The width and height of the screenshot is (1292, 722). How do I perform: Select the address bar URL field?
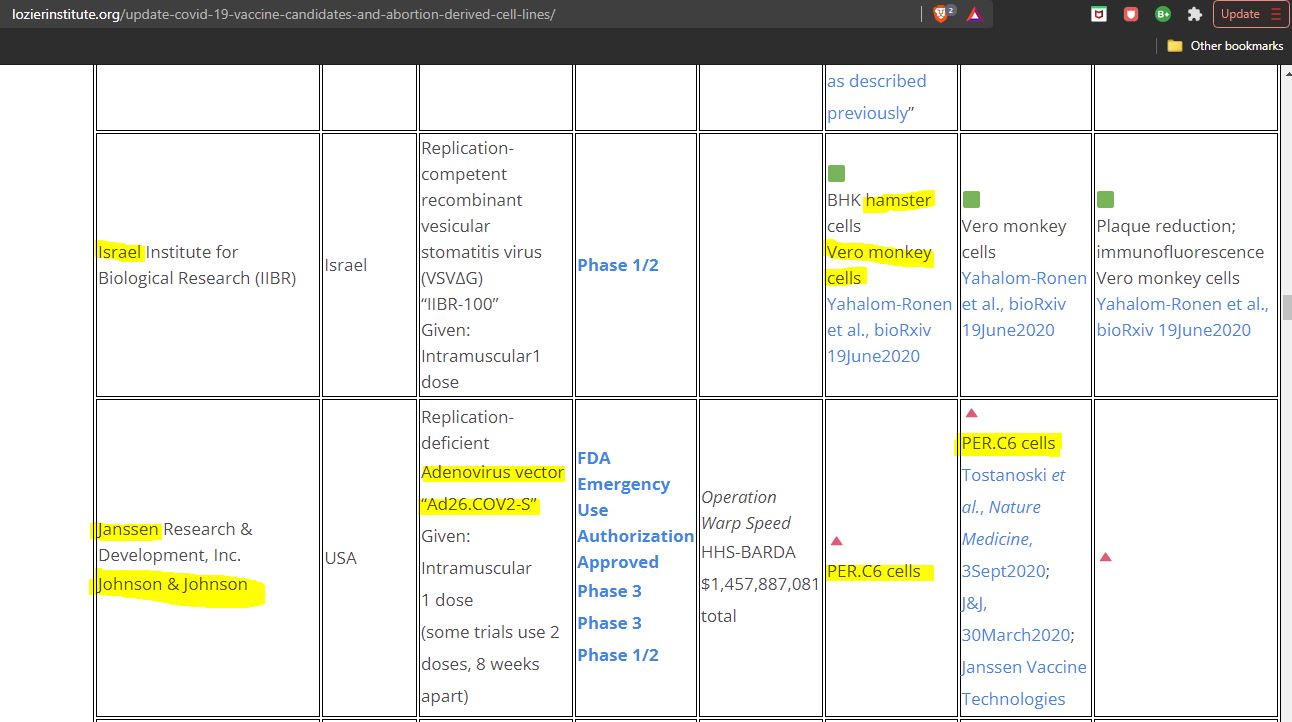point(460,14)
